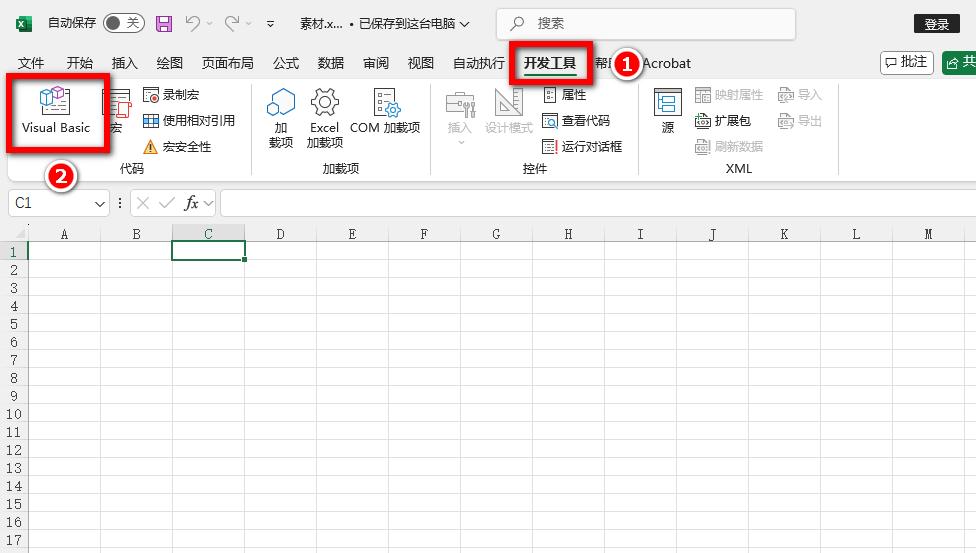
Task: Expand the Name Box dropdown arrow
Action: click(100, 204)
